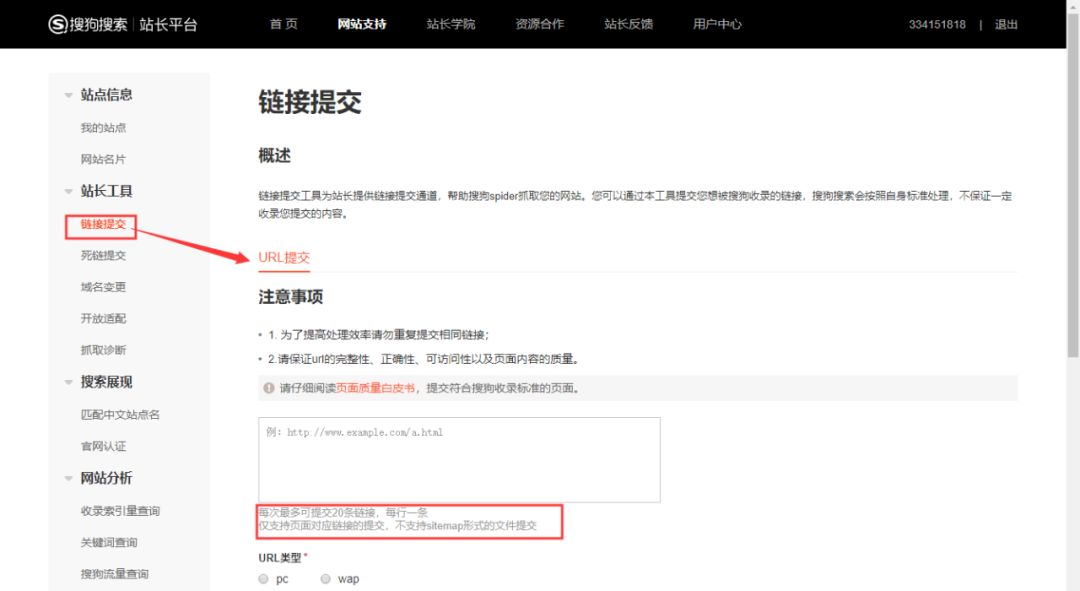Image resolution: width=1080 pixels, height=591 pixels.
Task: Click the 概述 heading
Action: [274, 156]
